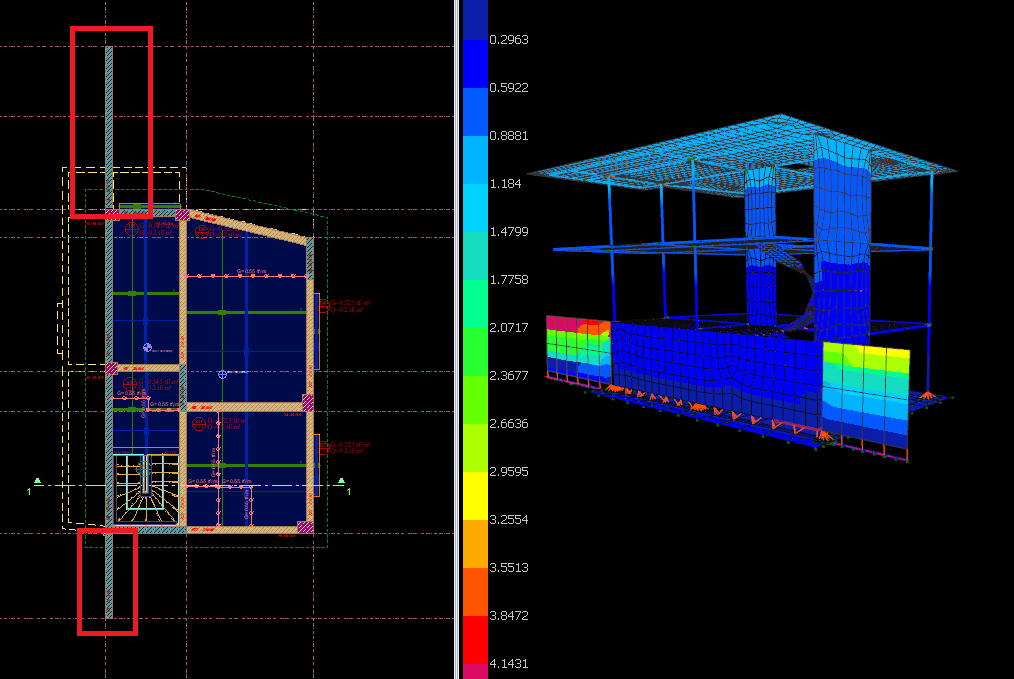Pick the magenta band at the scale bottom
Viewport: 1014px width, 679px height.
tap(475, 671)
